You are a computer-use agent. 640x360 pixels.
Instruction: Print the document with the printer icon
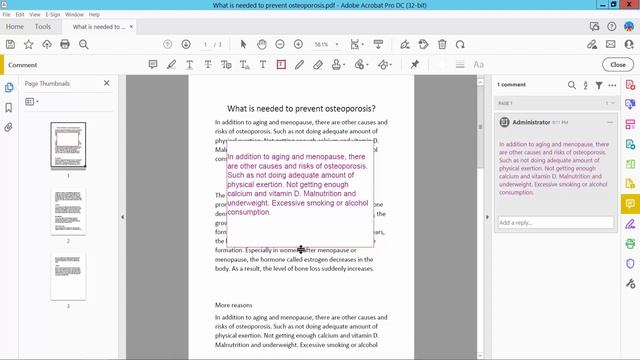[x=65, y=44]
